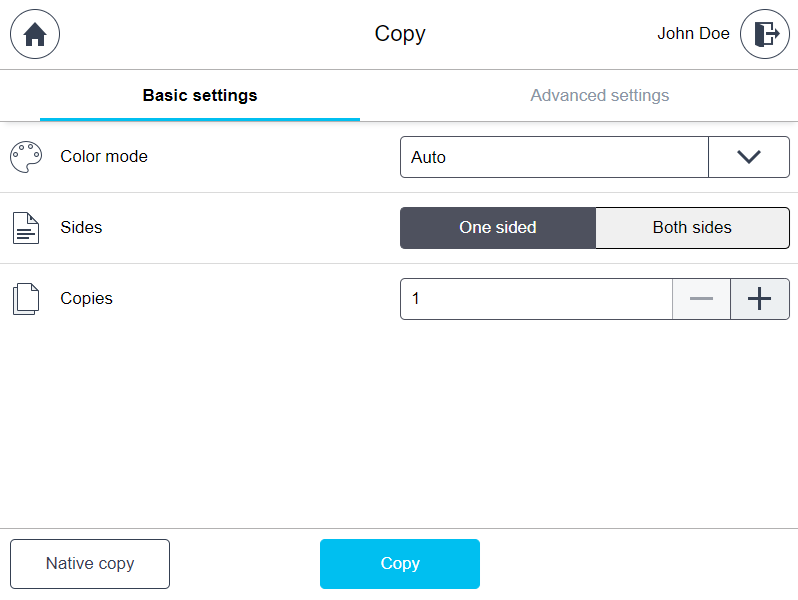Click the Copies number input field
The height and width of the screenshot is (600, 798).
536,299
